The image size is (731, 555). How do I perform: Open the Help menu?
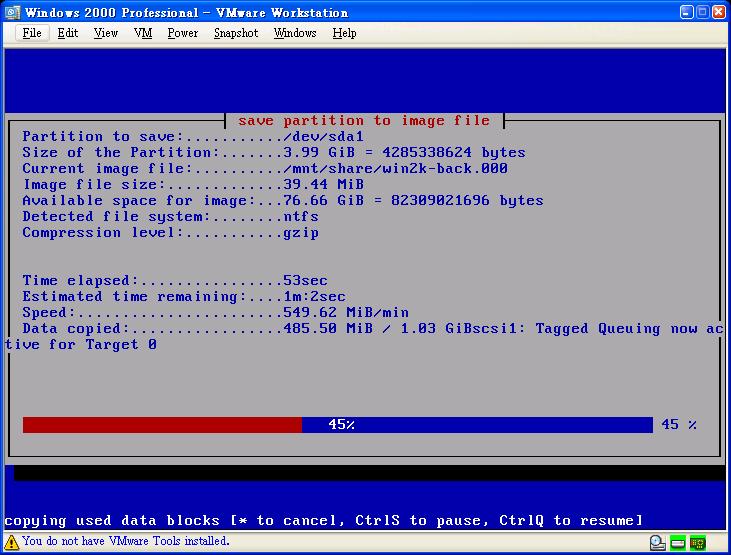(x=344, y=33)
